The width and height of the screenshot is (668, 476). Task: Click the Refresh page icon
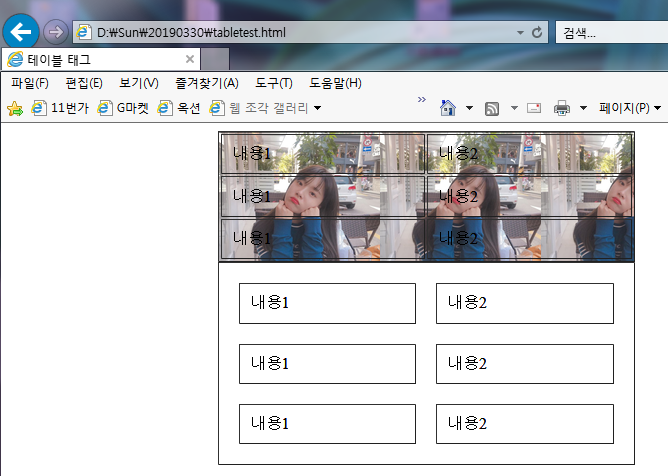pyautogui.click(x=537, y=32)
